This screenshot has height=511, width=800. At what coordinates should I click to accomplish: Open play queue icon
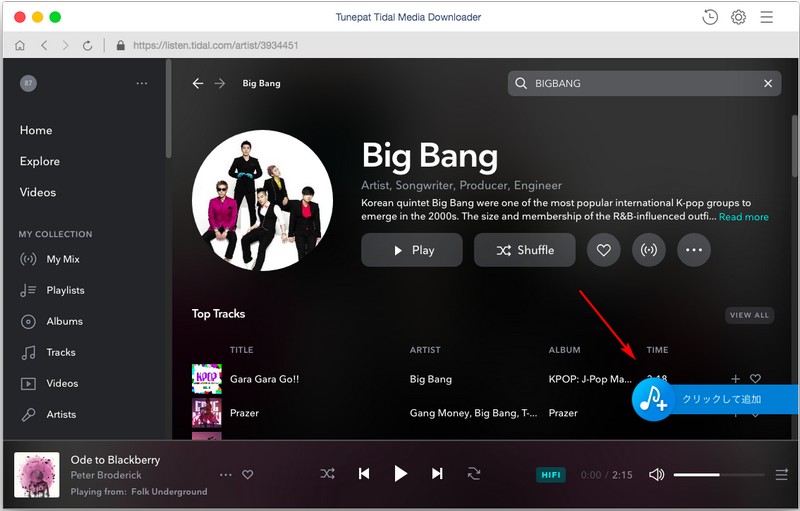point(782,475)
